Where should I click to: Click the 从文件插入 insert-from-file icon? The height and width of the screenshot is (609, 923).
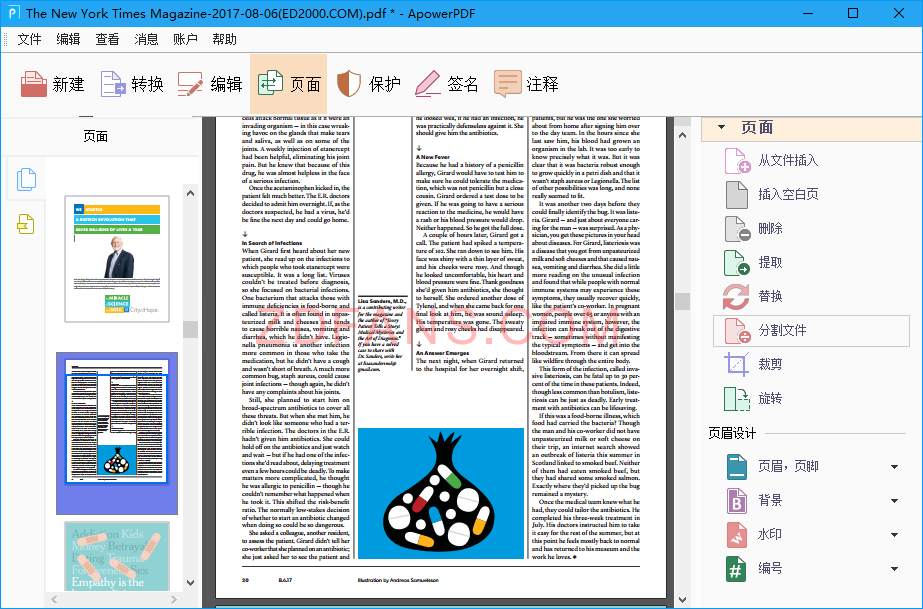(737, 160)
